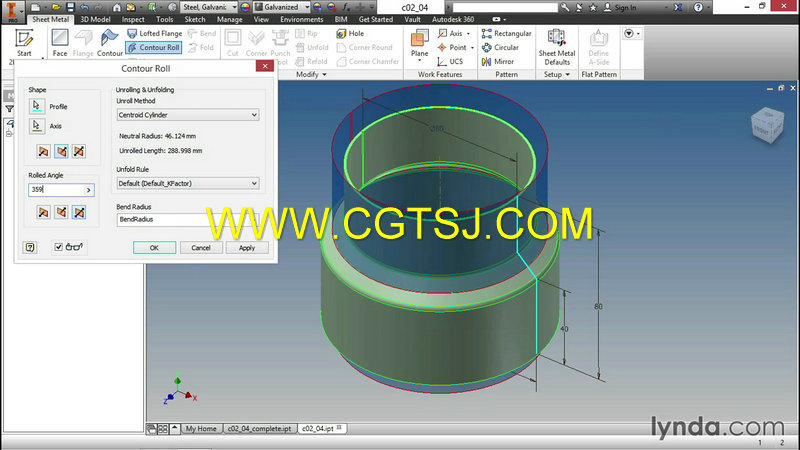The width and height of the screenshot is (800, 450).
Task: Open the dialog help button
Action: tap(30, 247)
